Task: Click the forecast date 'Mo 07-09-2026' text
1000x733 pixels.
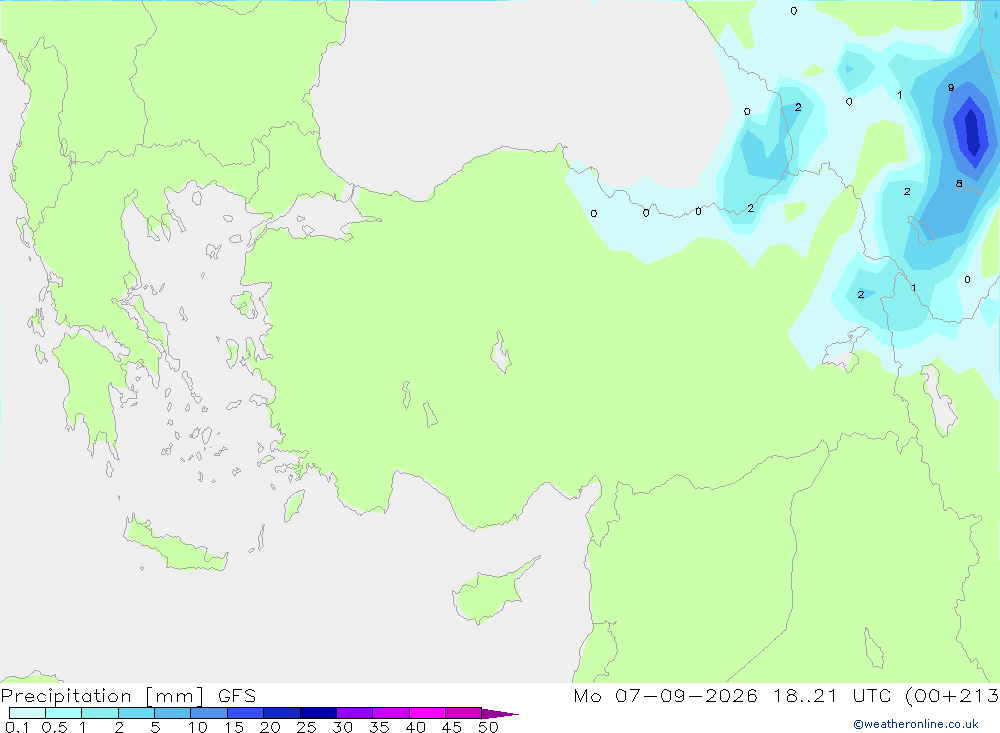Action: click(665, 696)
